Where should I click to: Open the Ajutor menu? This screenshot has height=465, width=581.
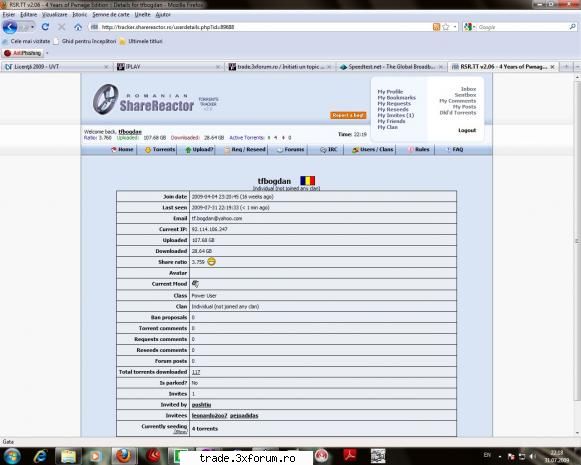tap(163, 14)
